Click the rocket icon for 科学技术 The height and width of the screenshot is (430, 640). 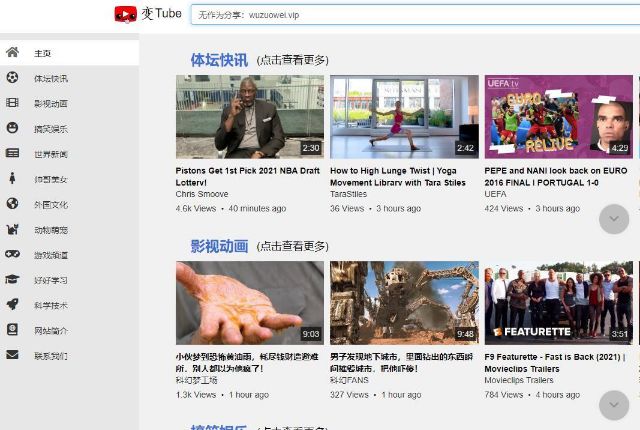pyautogui.click(x=12, y=304)
